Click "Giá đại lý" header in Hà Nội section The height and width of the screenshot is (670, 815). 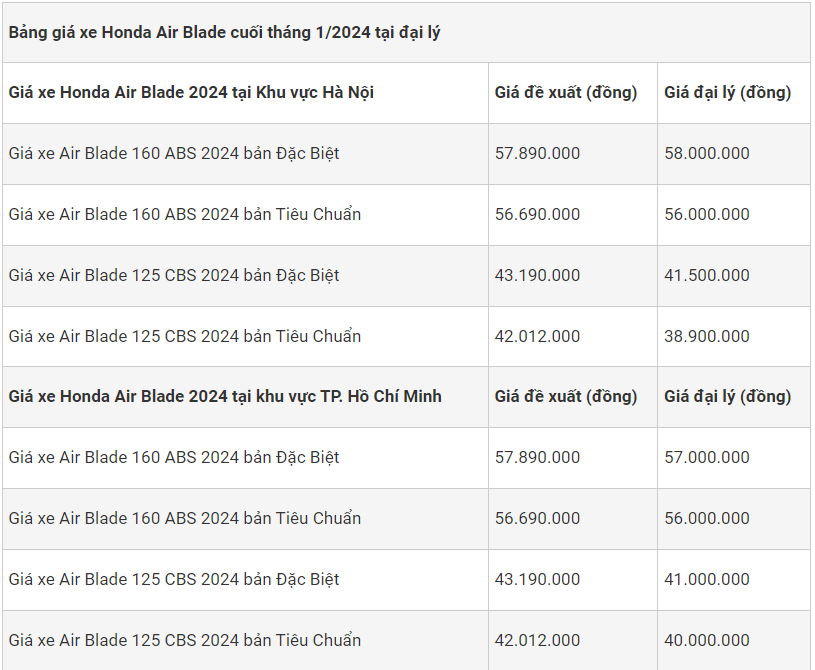tap(728, 92)
